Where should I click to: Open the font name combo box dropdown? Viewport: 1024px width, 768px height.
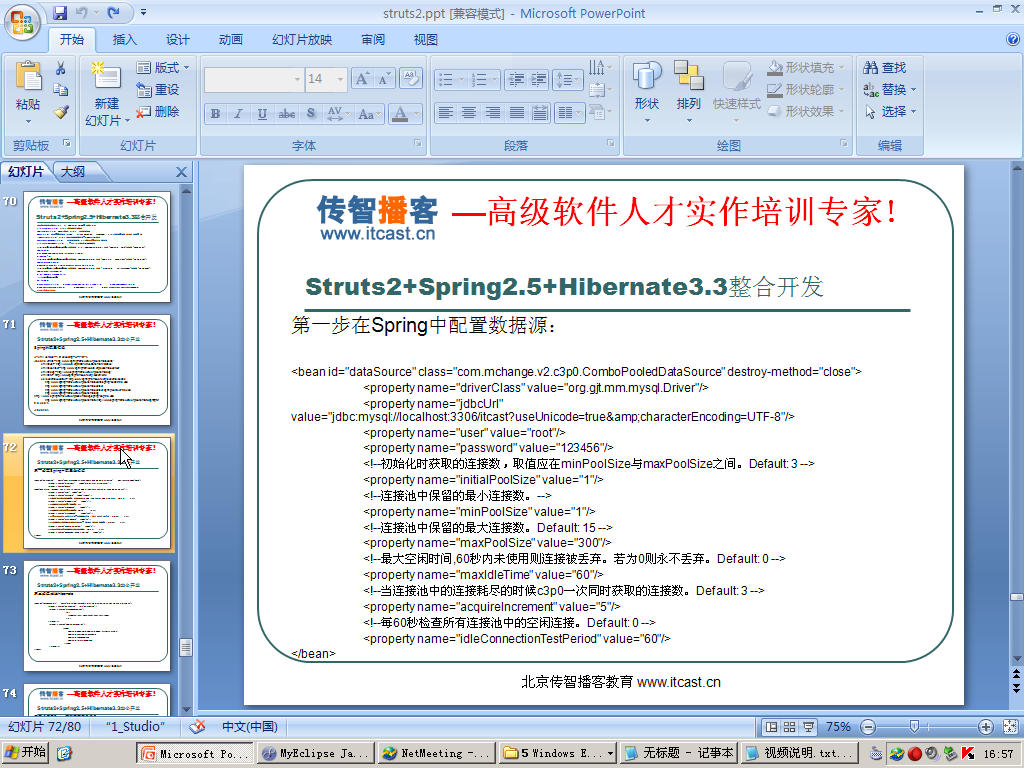[297, 79]
